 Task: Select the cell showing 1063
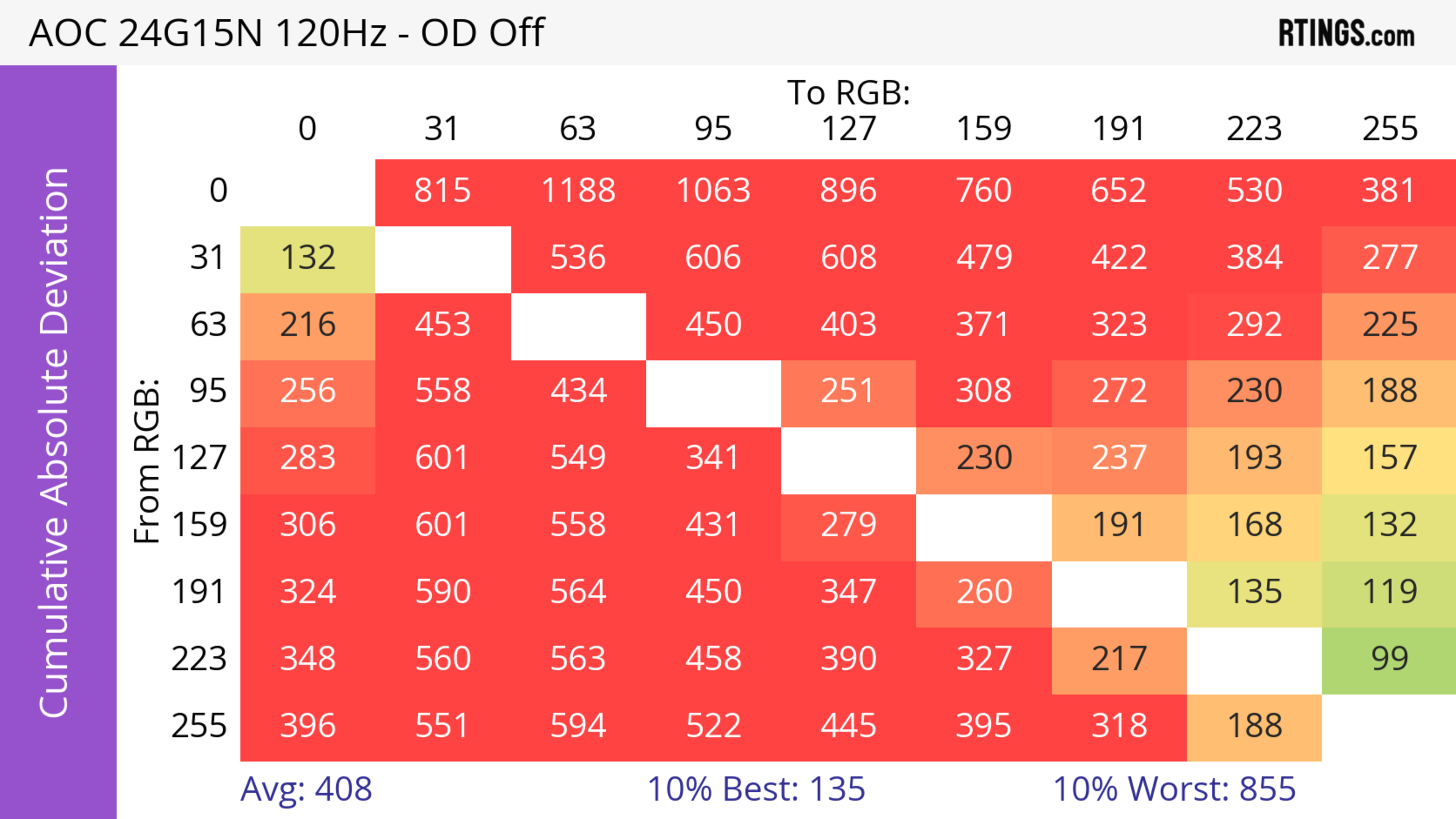(x=713, y=191)
